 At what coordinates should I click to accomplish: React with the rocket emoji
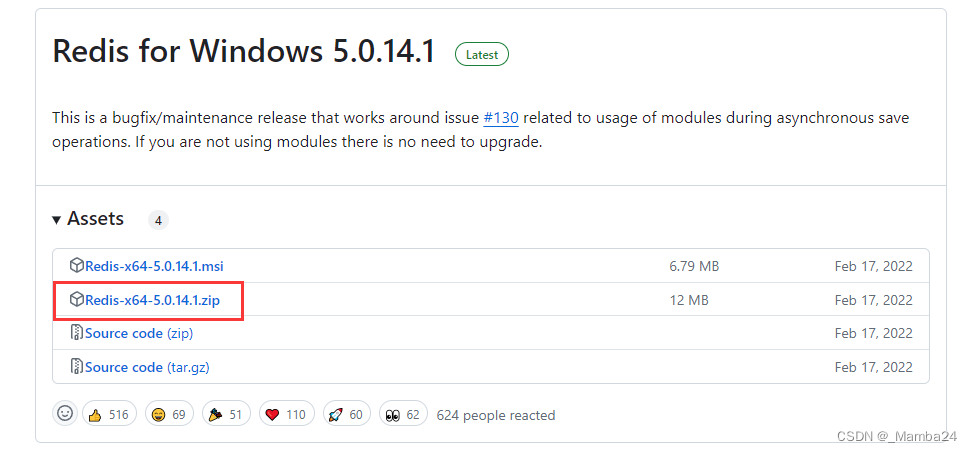click(x=346, y=414)
